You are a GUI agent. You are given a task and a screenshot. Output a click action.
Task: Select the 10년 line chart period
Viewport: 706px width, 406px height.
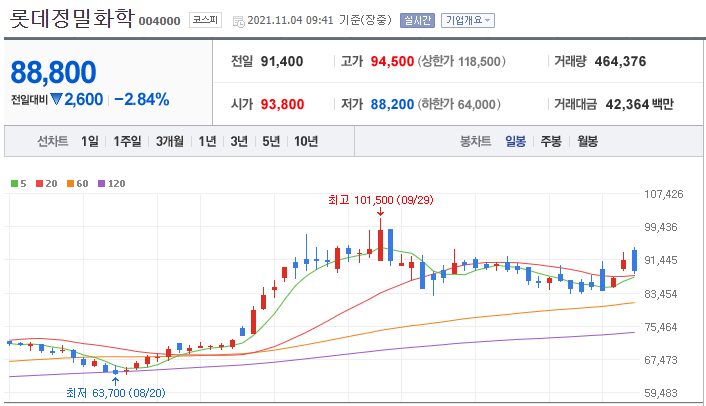[x=306, y=141]
